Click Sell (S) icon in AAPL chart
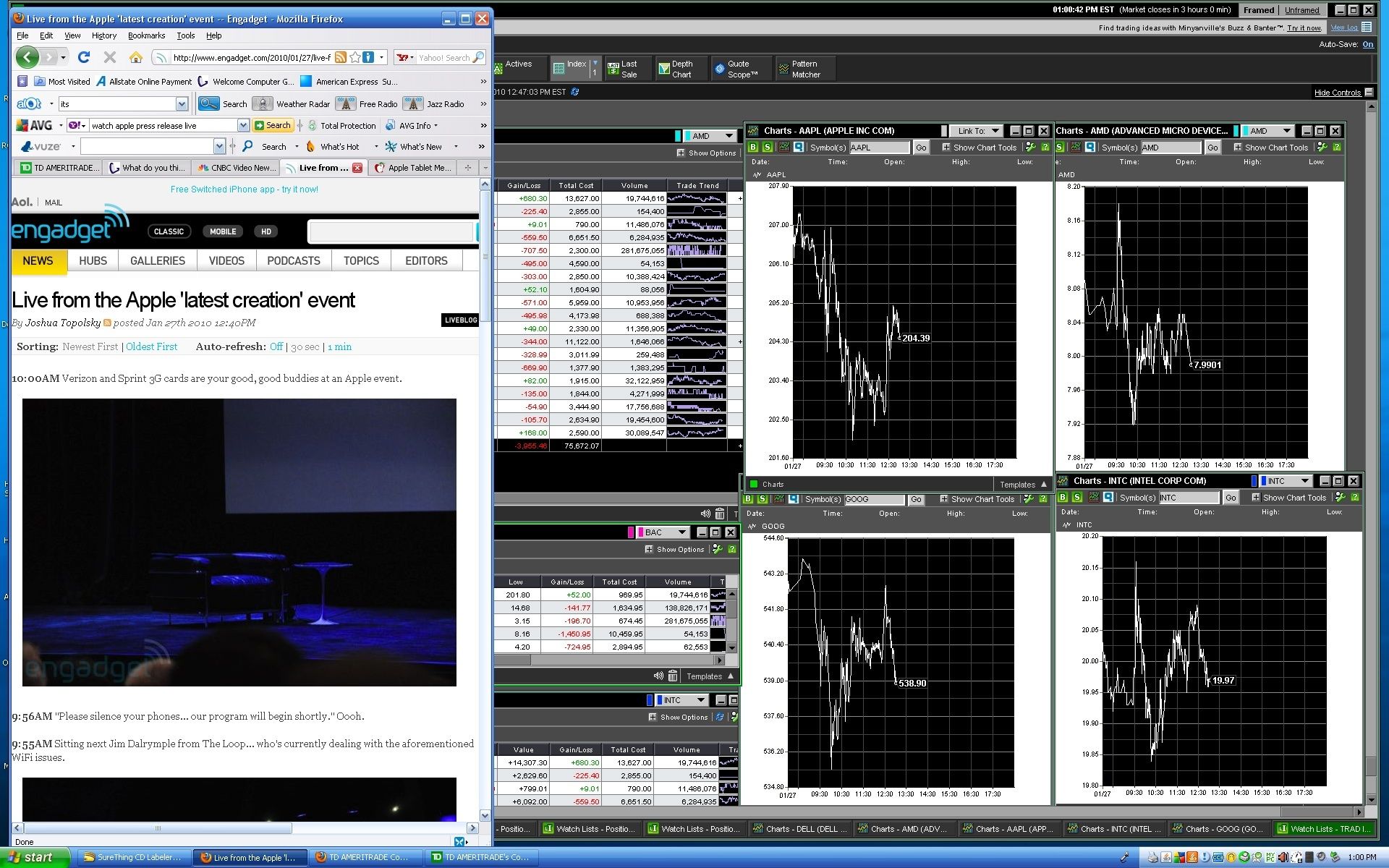The width and height of the screenshot is (1389, 868). click(767, 148)
